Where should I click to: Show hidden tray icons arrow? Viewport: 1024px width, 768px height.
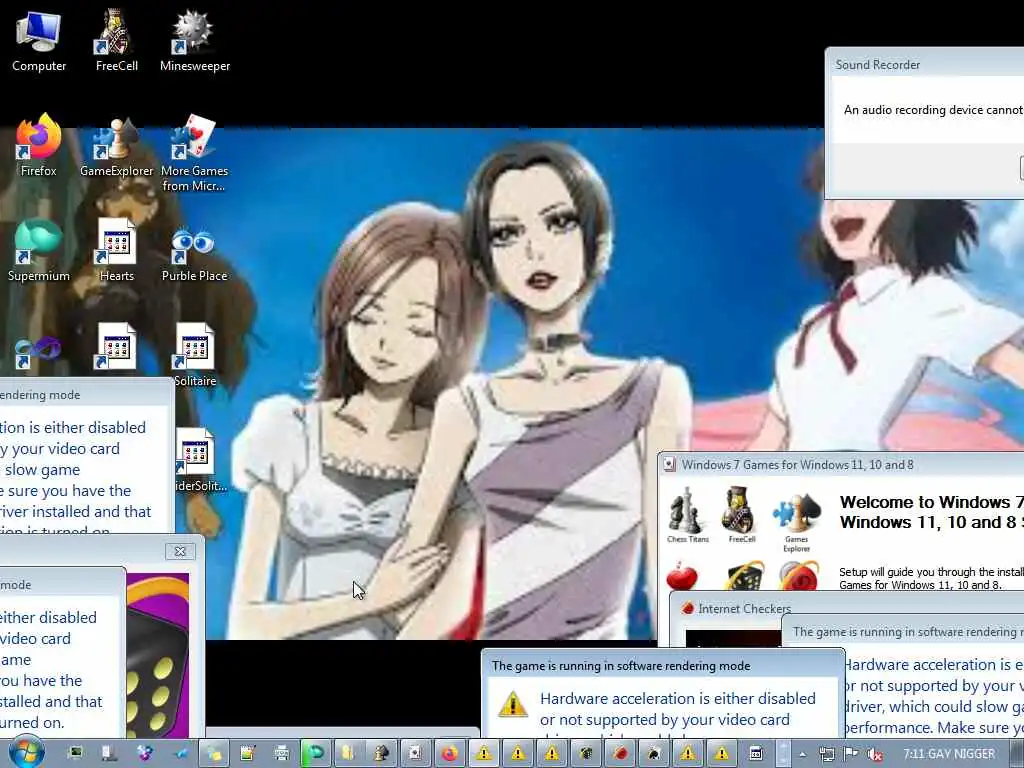point(803,754)
